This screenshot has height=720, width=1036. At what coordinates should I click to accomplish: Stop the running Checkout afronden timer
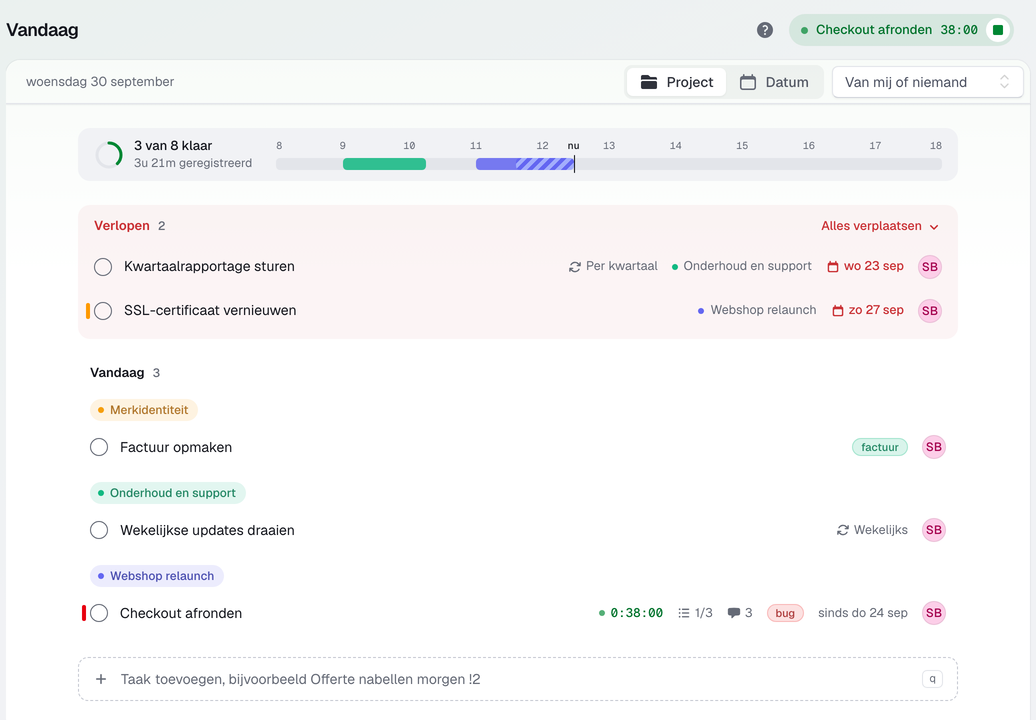[998, 30]
